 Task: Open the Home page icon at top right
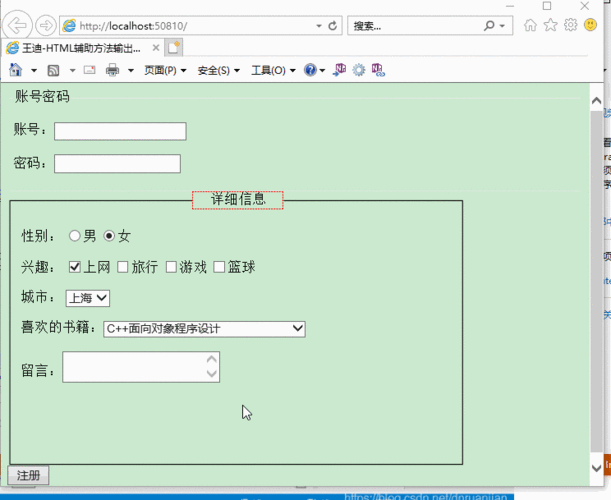(530, 25)
